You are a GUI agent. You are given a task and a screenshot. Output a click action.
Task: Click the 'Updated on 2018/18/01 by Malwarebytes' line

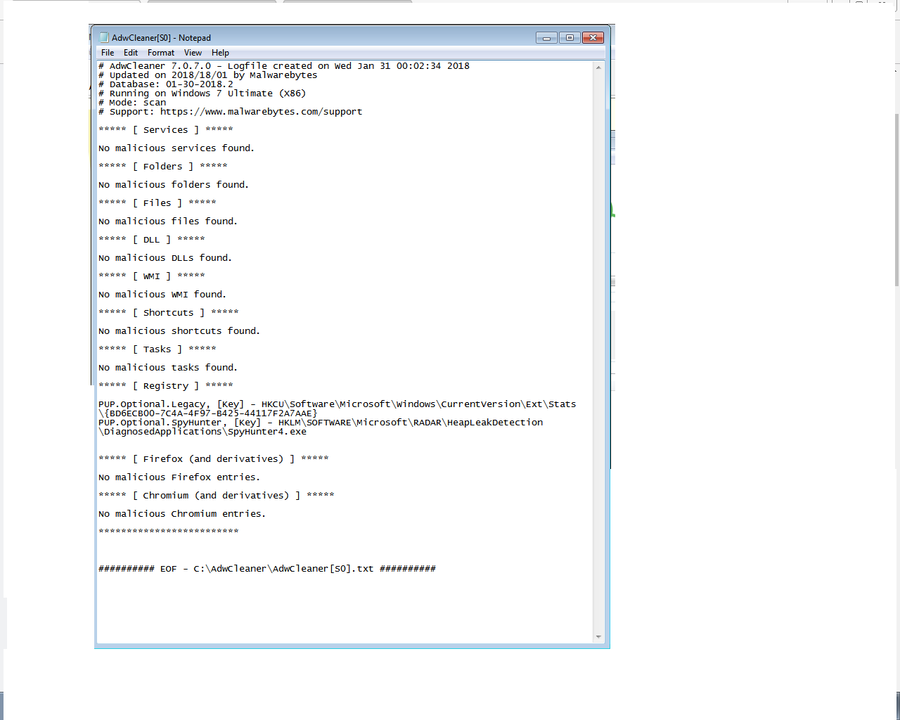pos(208,75)
